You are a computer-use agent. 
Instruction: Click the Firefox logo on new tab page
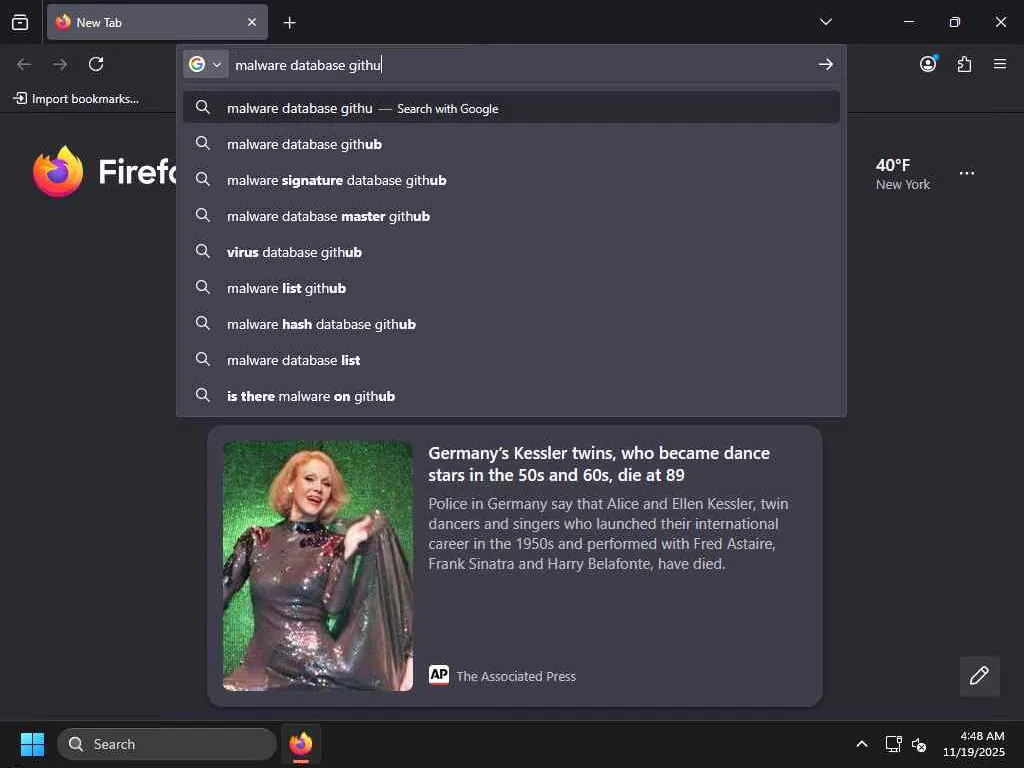(x=58, y=171)
